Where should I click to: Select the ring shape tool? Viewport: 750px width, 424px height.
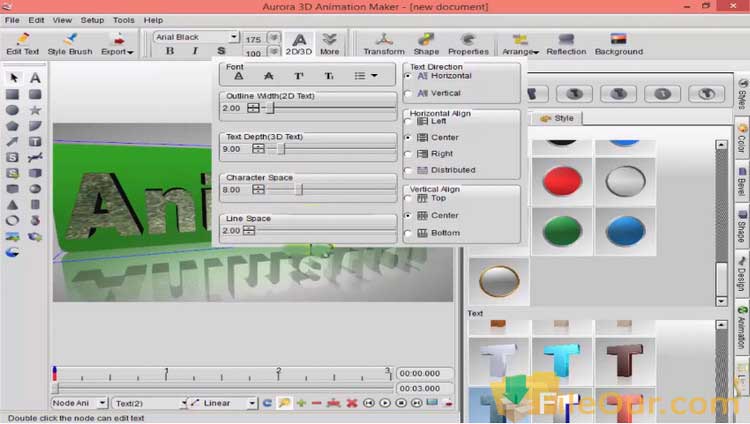[12, 221]
